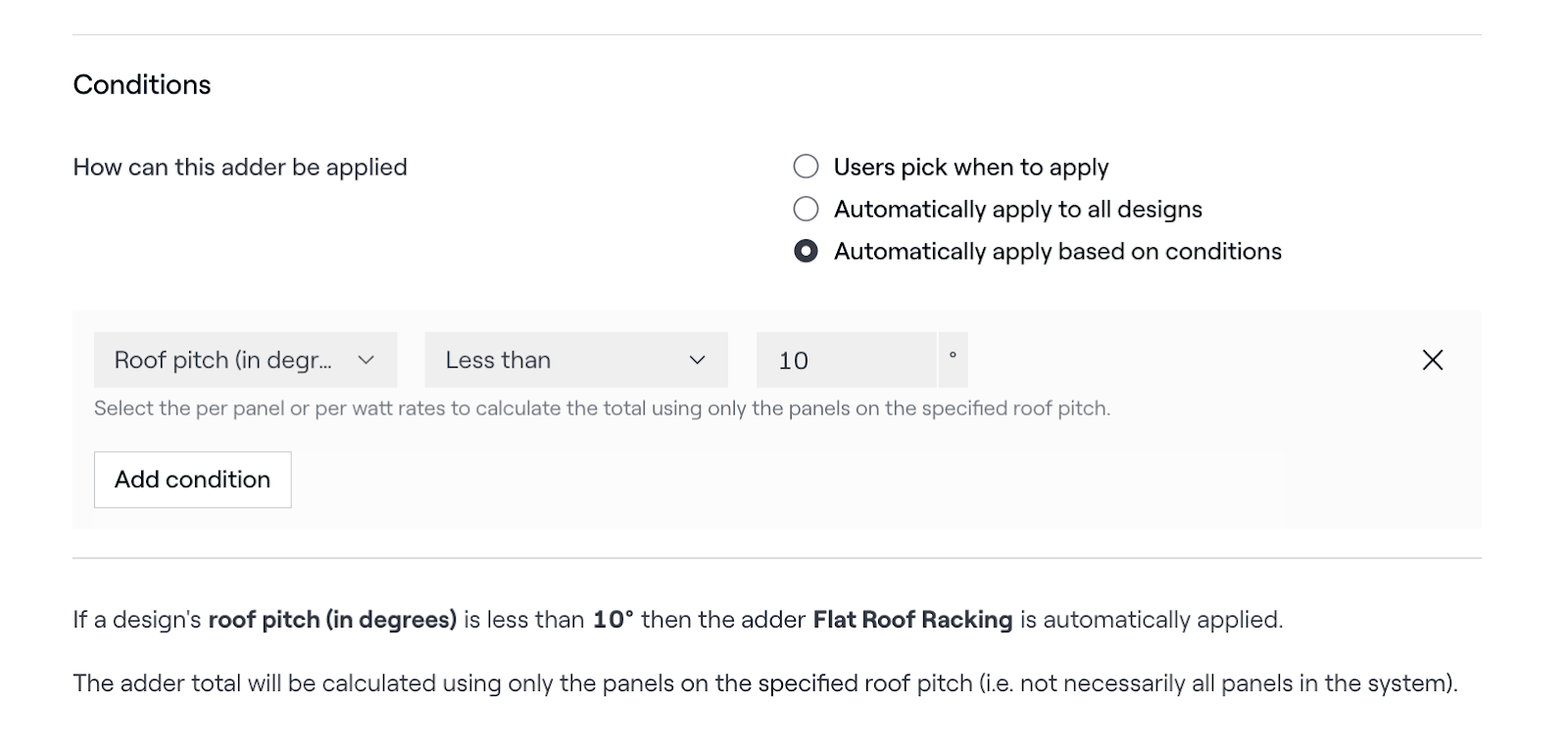Click the "Automatically apply to all designs" label text
1568x754 pixels.
tap(1017, 209)
